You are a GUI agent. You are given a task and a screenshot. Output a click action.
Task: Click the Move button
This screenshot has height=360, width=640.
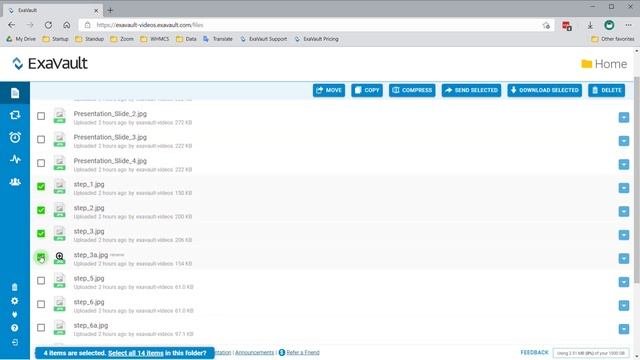[x=329, y=90]
